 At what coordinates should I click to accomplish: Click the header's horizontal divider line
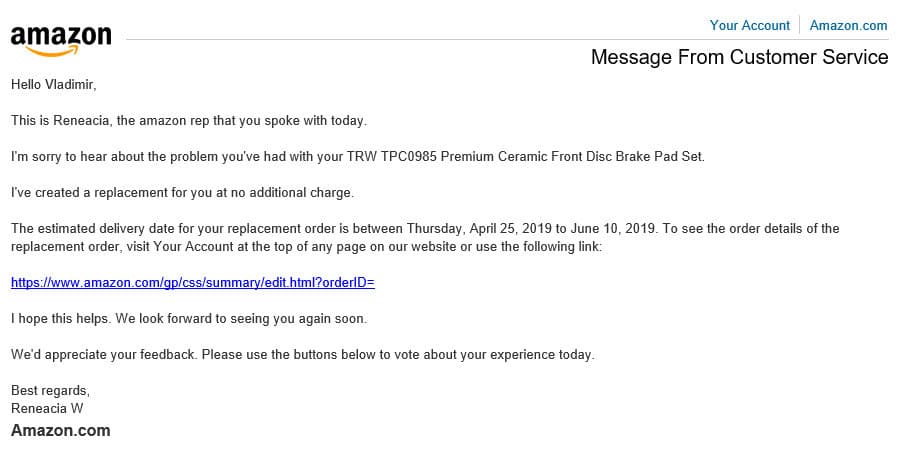pos(507,40)
